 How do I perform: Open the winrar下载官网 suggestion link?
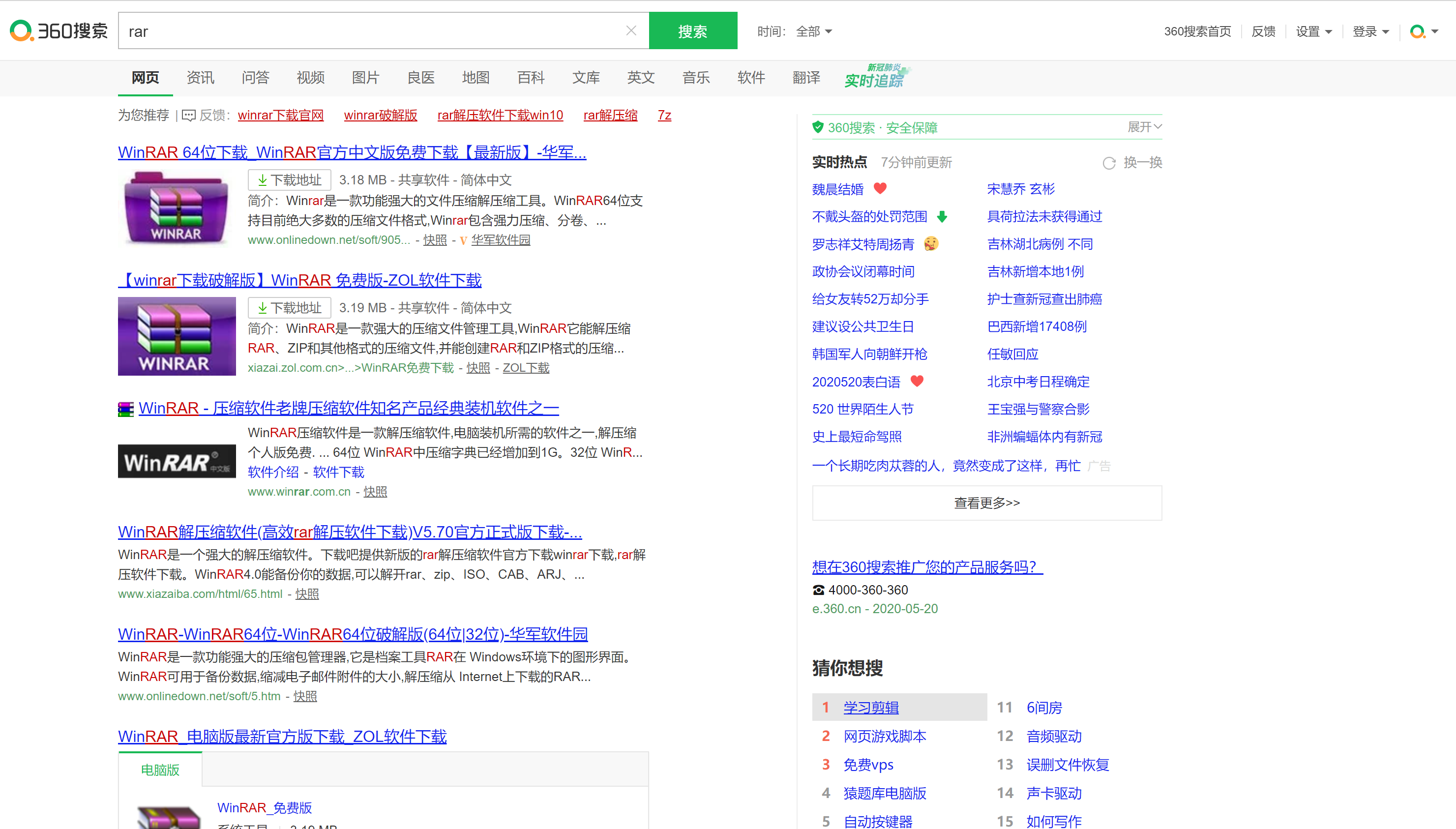coord(281,116)
